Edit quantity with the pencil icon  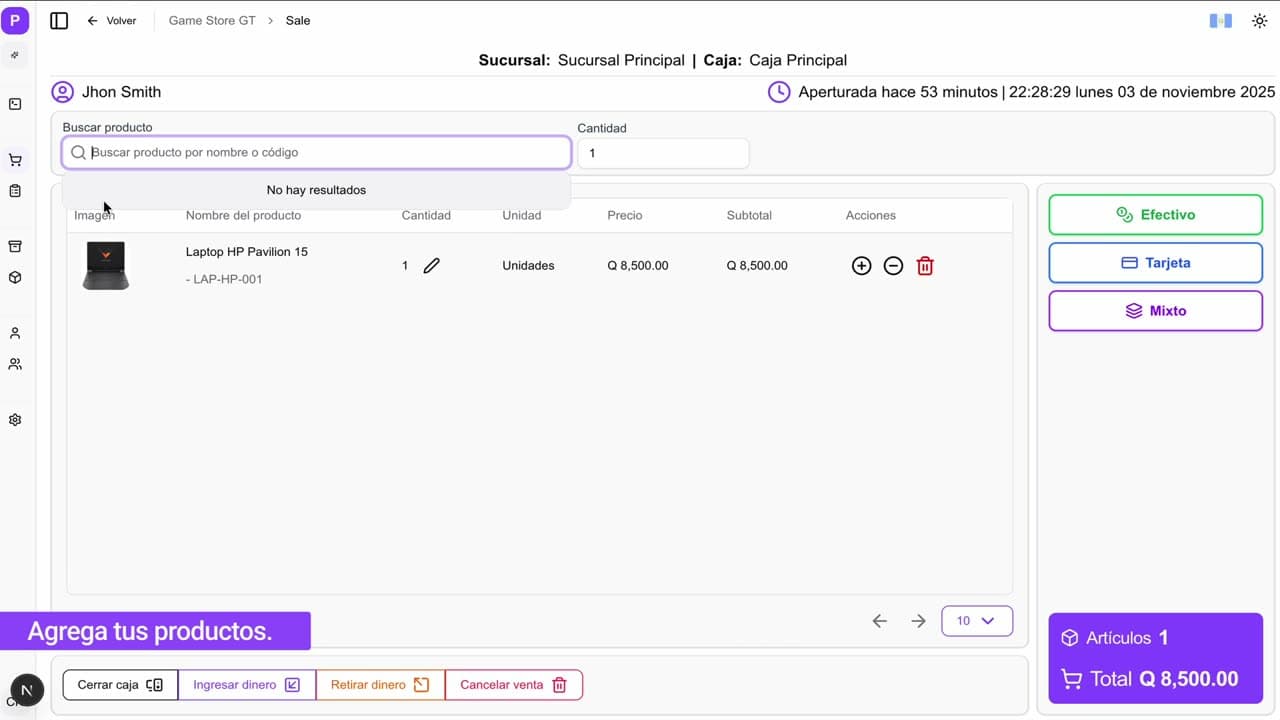pos(431,266)
